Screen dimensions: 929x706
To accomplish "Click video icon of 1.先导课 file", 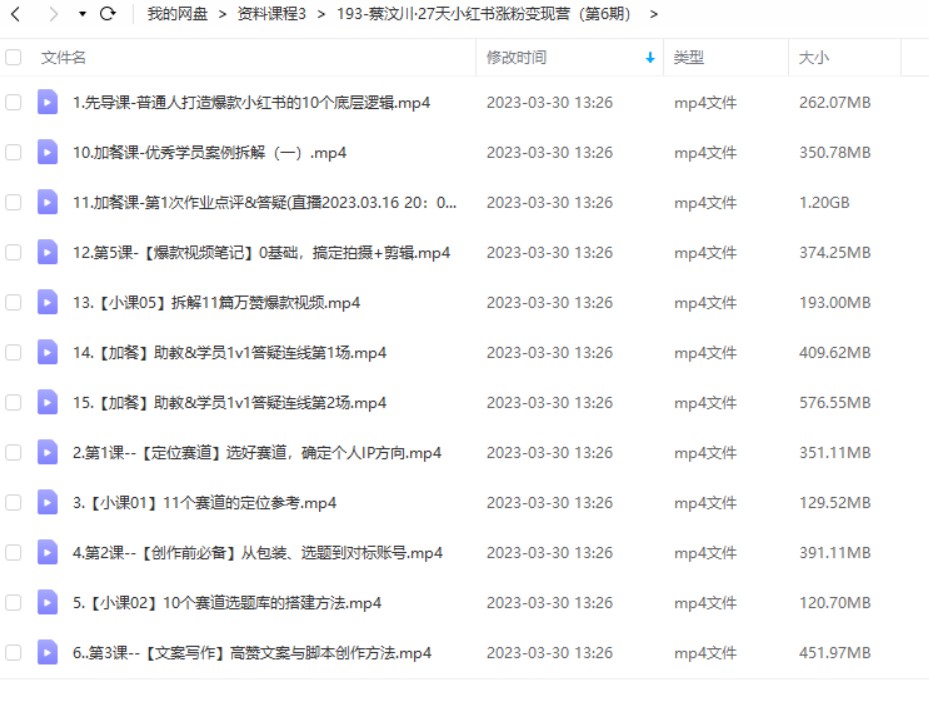I will tap(47, 102).
